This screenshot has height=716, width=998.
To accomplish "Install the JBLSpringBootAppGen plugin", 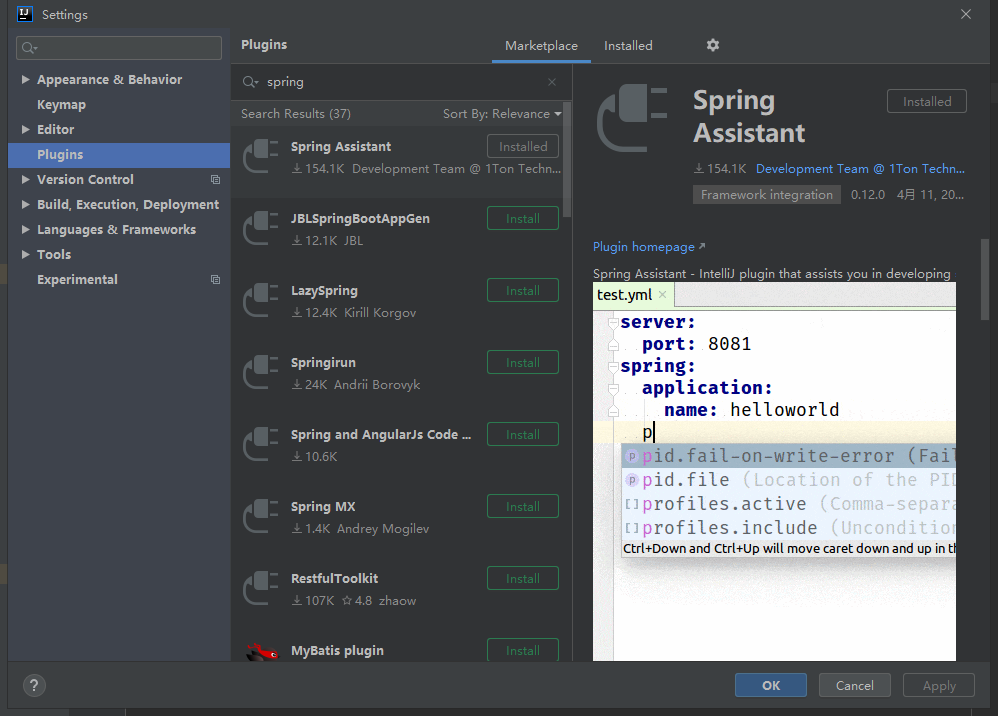I will (522, 218).
